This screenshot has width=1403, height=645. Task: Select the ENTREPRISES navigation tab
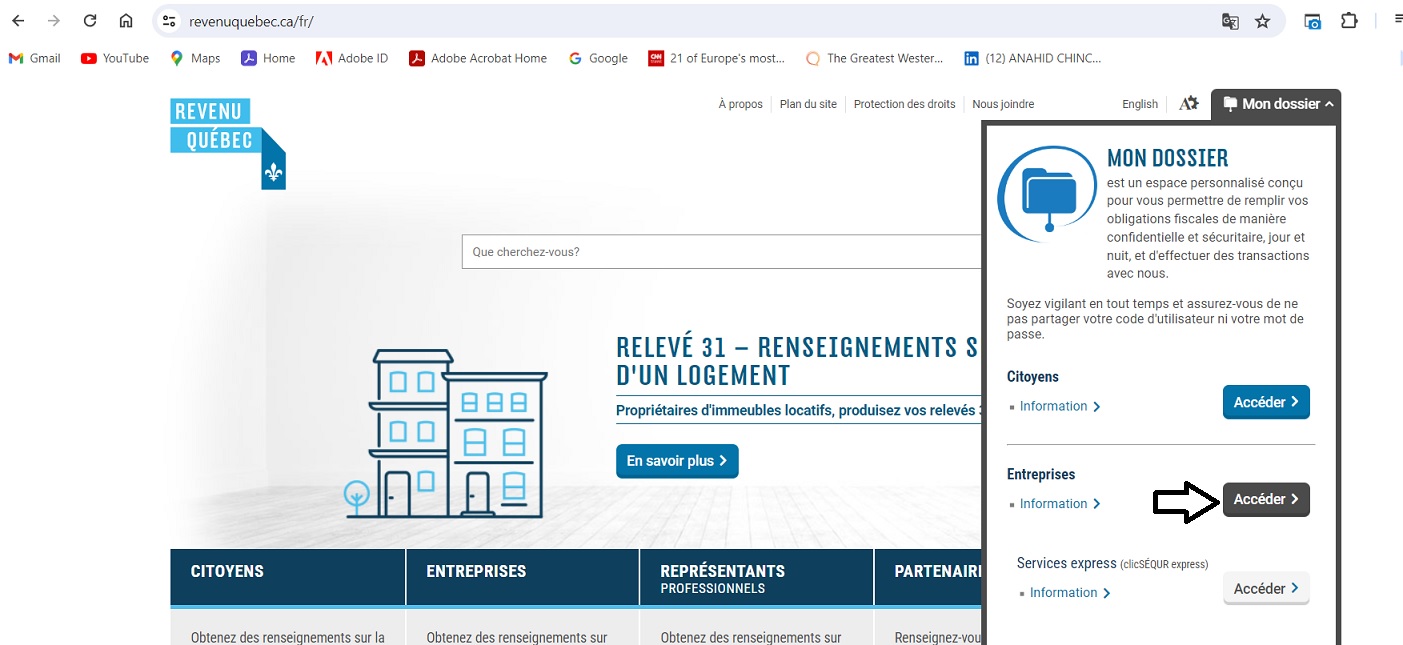[x=521, y=576]
